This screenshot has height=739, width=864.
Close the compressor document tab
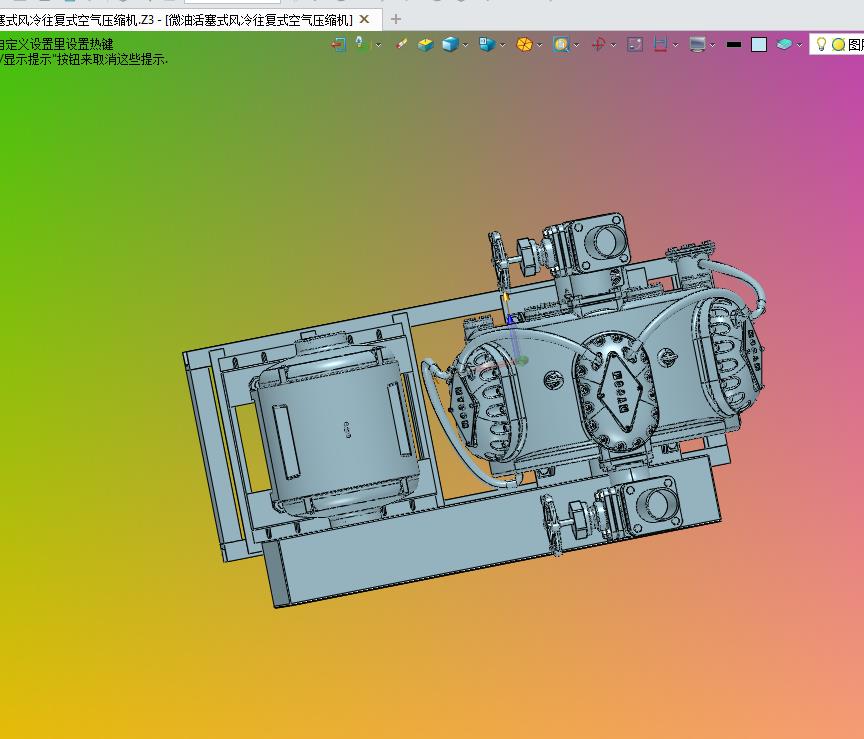[x=365, y=19]
